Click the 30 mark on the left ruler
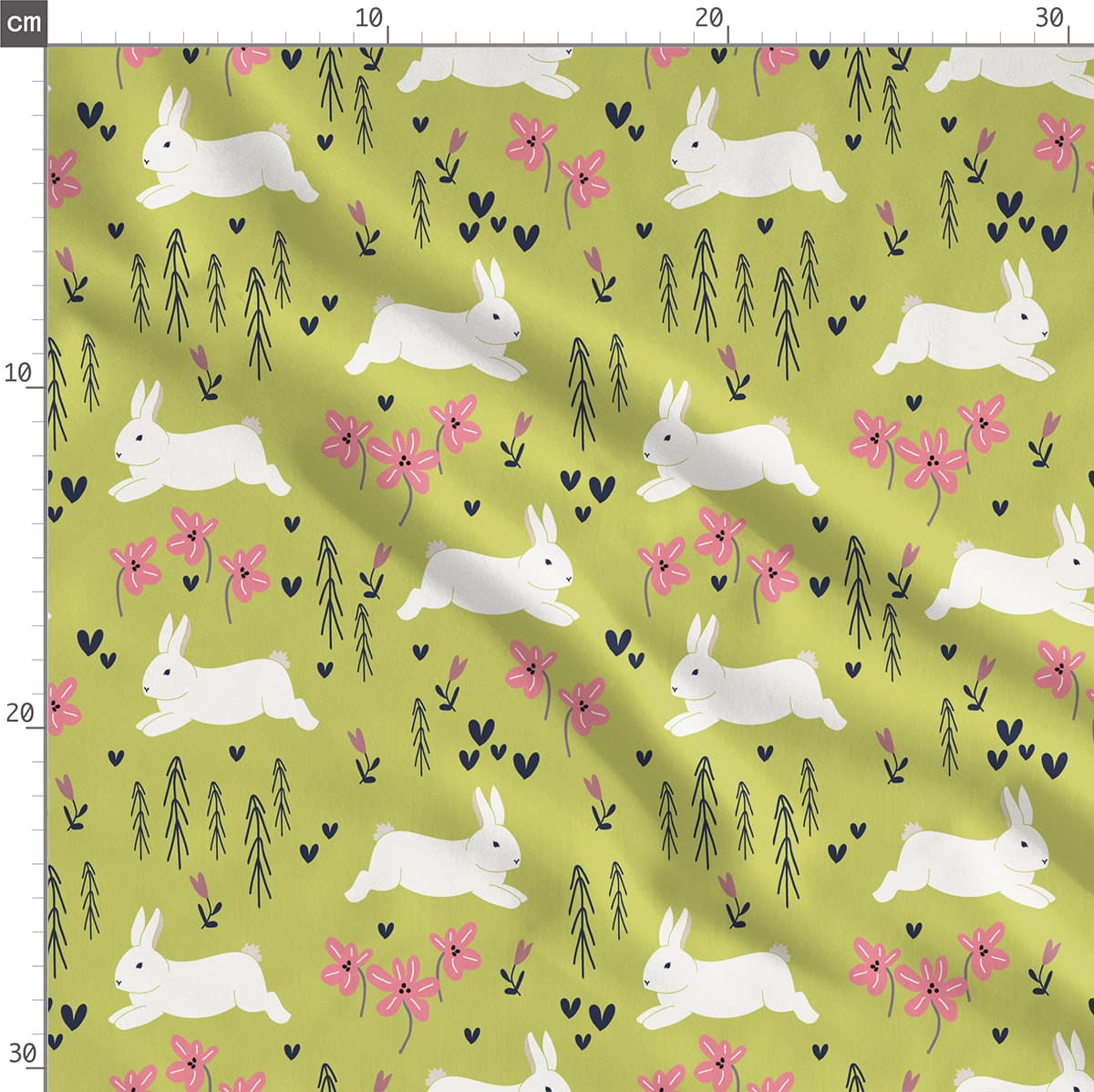1094x1092 pixels. pos(22,1054)
